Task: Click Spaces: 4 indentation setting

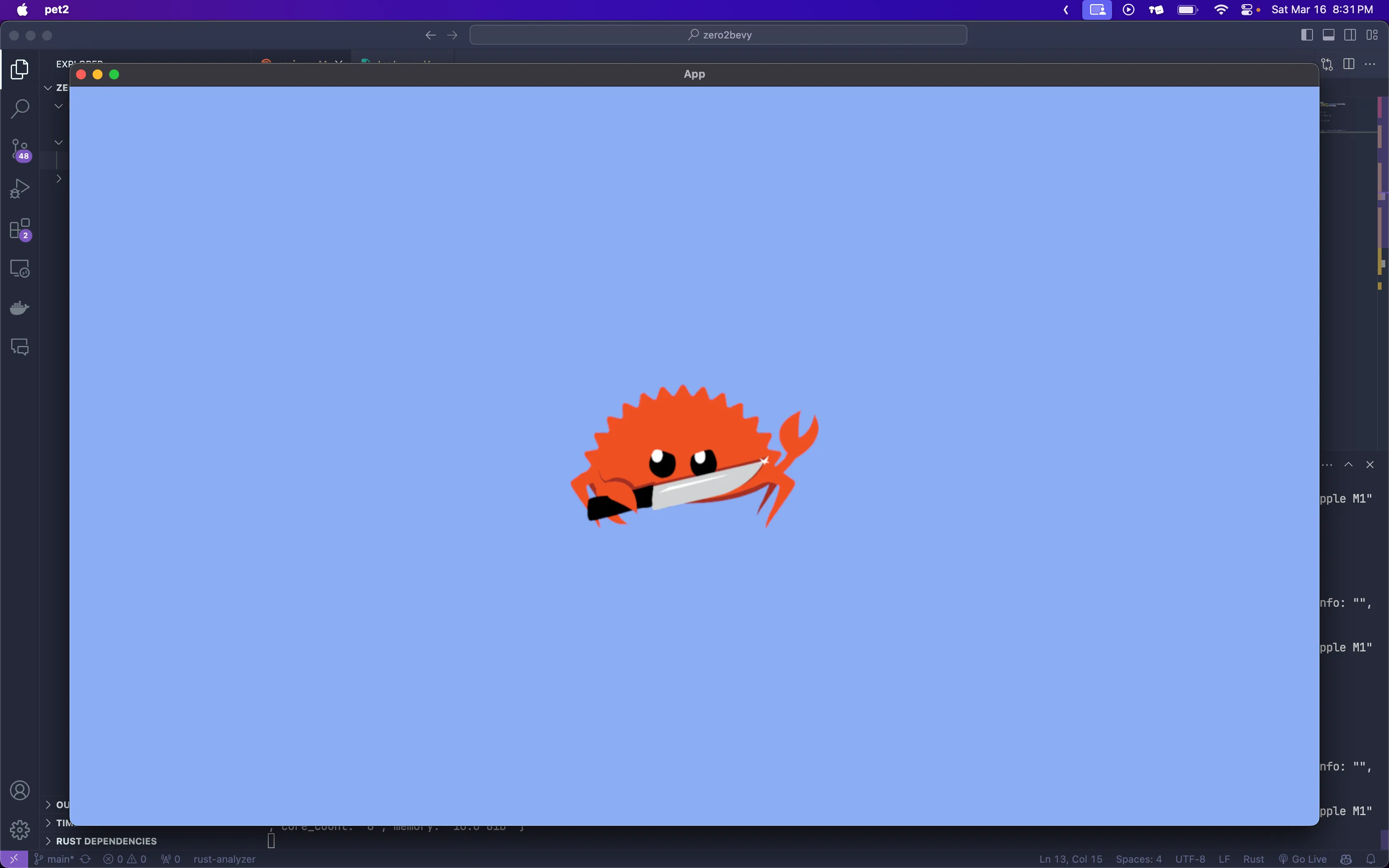Action: coord(1138,859)
